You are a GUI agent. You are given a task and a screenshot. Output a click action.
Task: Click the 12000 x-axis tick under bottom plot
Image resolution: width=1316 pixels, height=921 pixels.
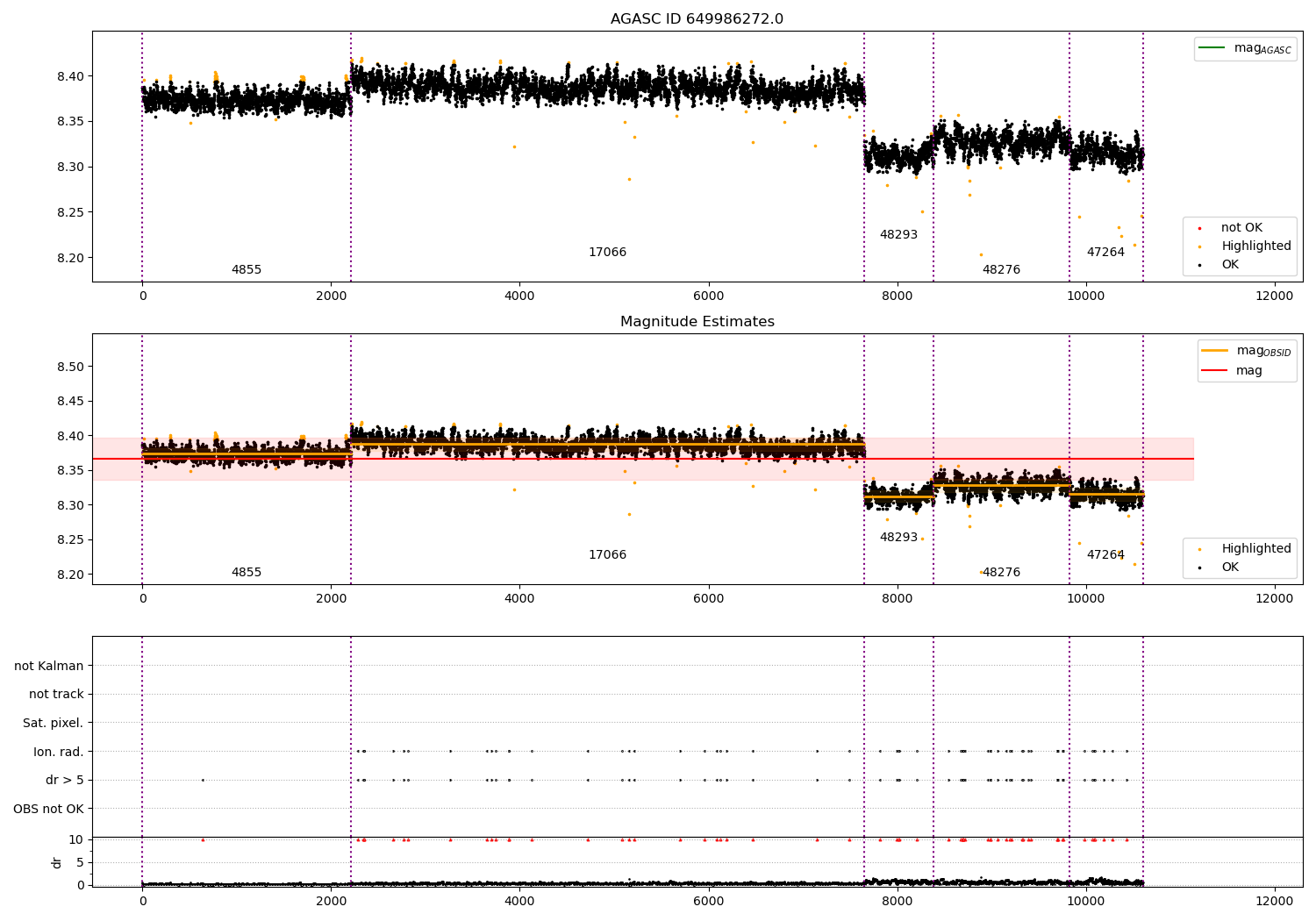click(x=1274, y=901)
